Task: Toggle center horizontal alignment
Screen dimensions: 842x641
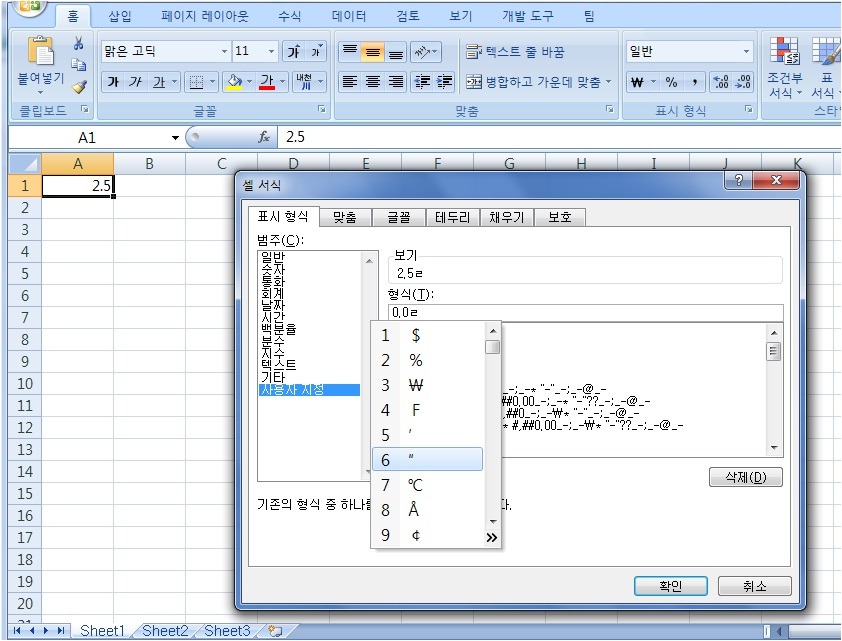Action: [372, 82]
